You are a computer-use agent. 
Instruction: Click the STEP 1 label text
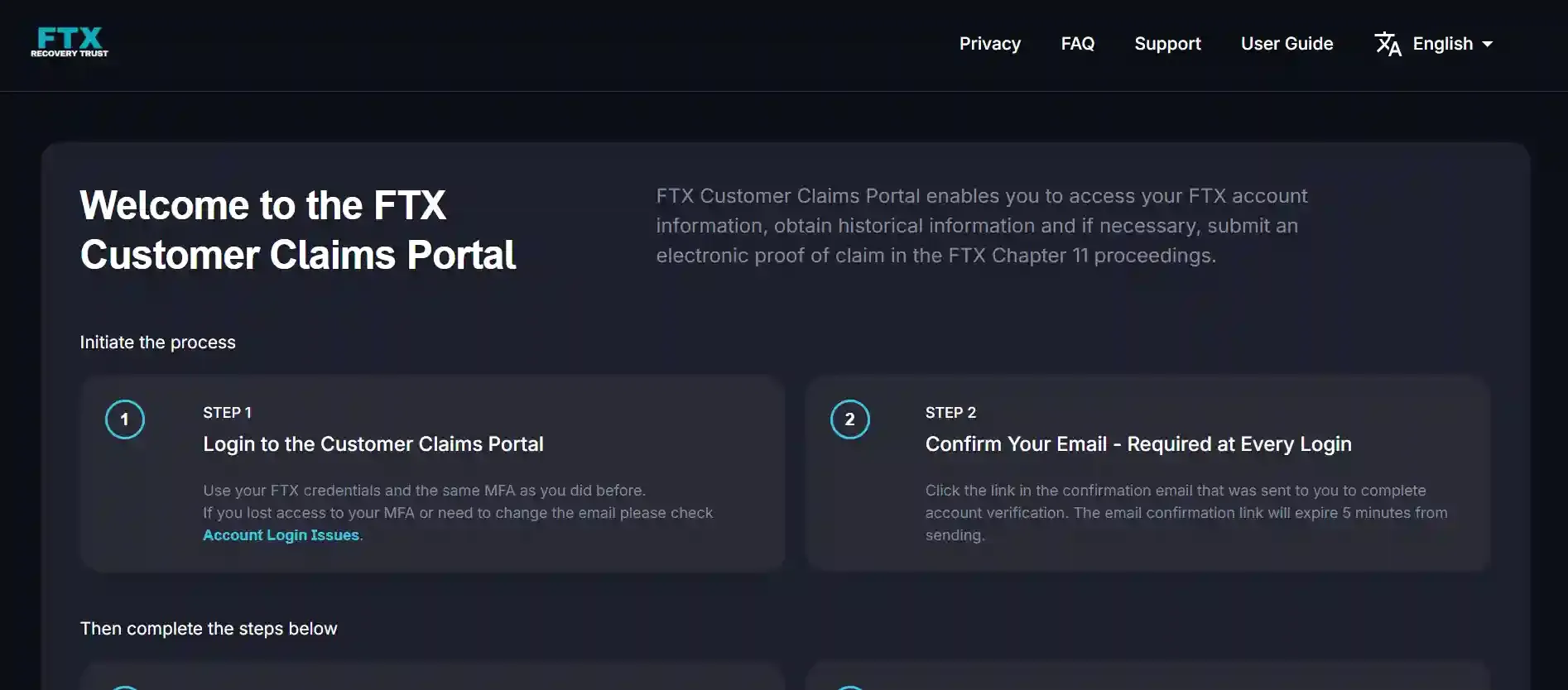[227, 413]
